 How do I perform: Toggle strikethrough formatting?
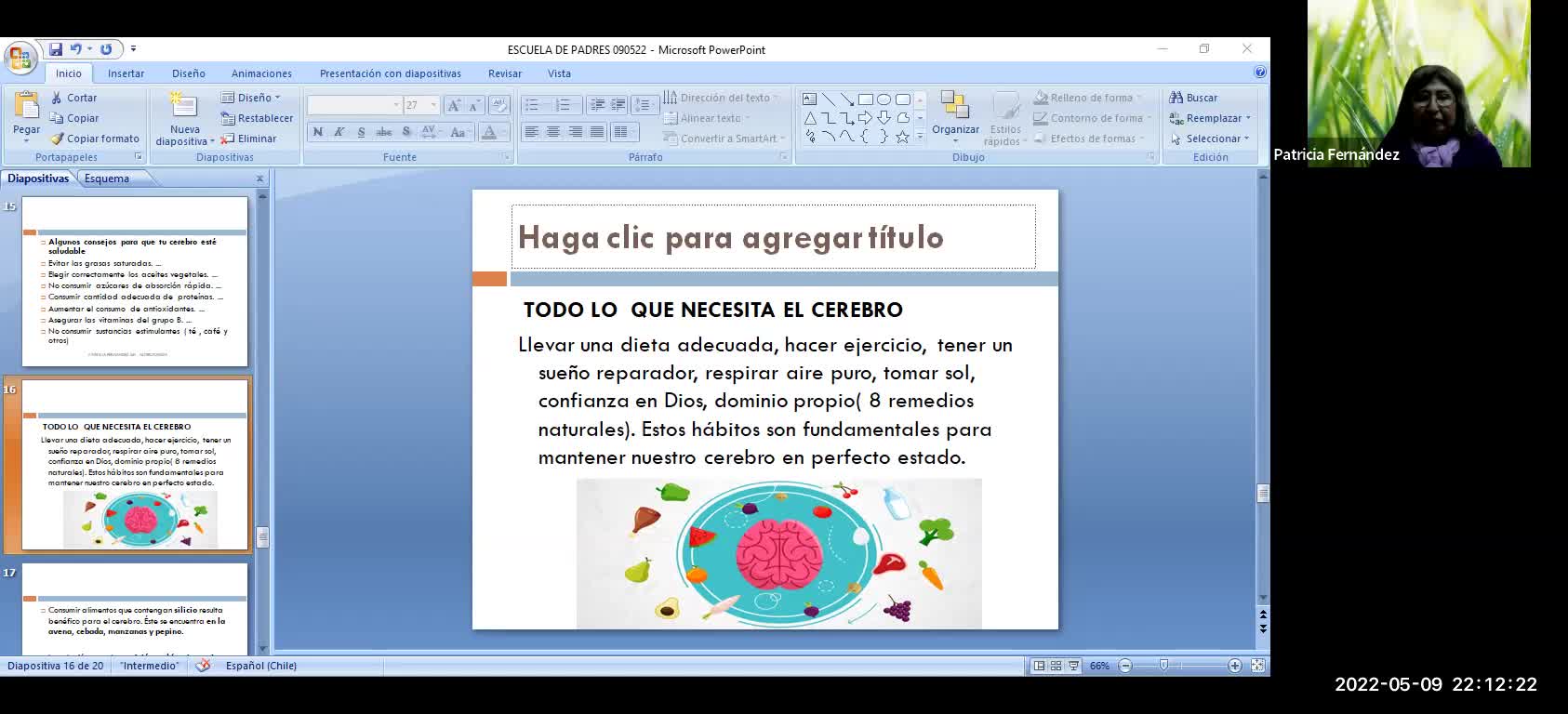pyautogui.click(x=383, y=132)
